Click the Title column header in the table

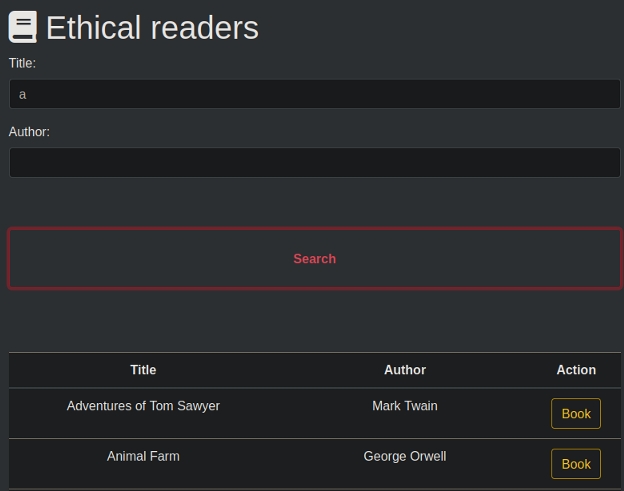click(x=143, y=370)
